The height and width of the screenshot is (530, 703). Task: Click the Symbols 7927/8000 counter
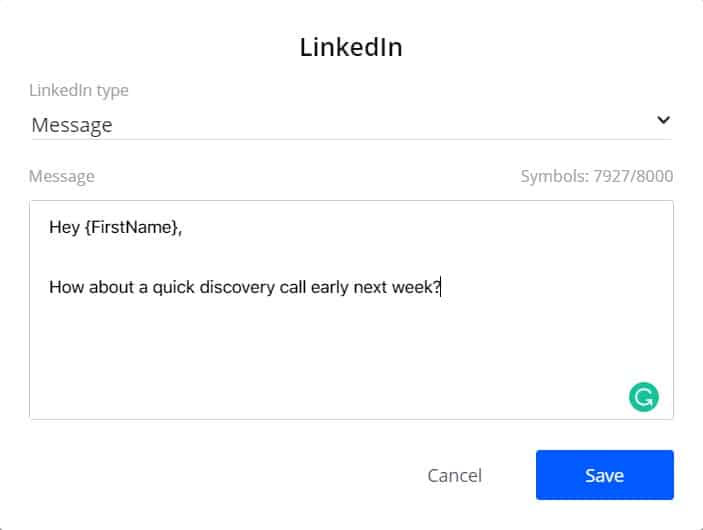point(597,176)
